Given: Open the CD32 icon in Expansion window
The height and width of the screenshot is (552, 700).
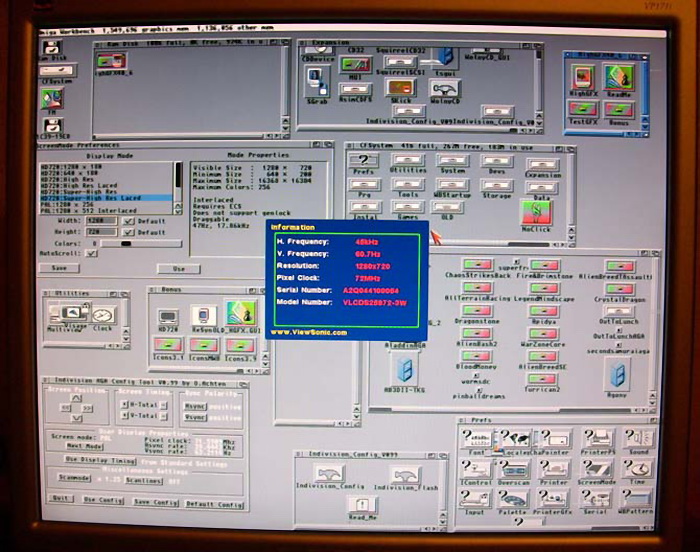Looking at the screenshot, I should pyautogui.click(x=355, y=50).
